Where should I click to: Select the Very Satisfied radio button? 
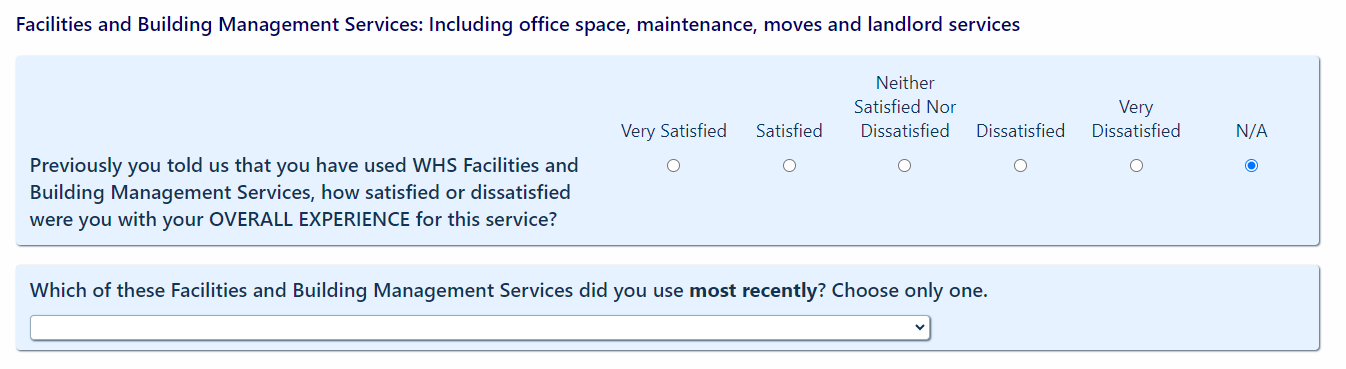coord(673,166)
